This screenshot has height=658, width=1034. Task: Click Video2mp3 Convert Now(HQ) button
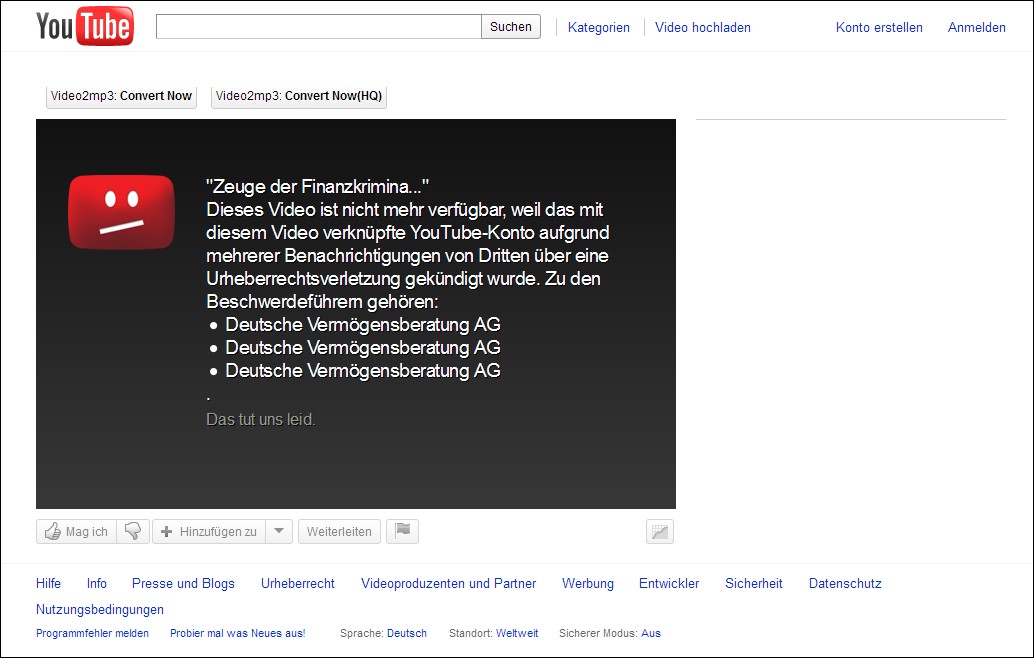coord(298,96)
